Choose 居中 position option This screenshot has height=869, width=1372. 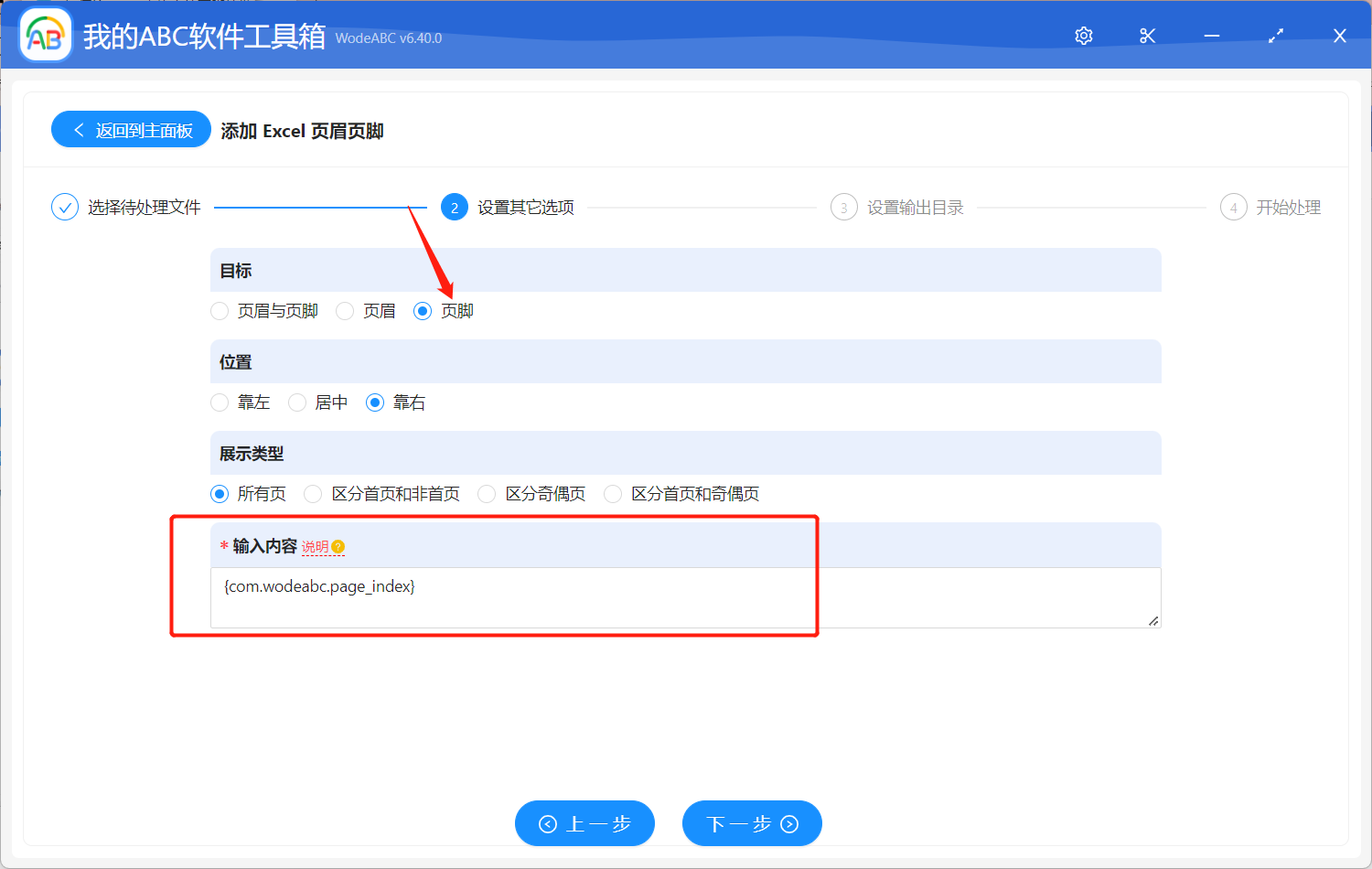point(297,402)
